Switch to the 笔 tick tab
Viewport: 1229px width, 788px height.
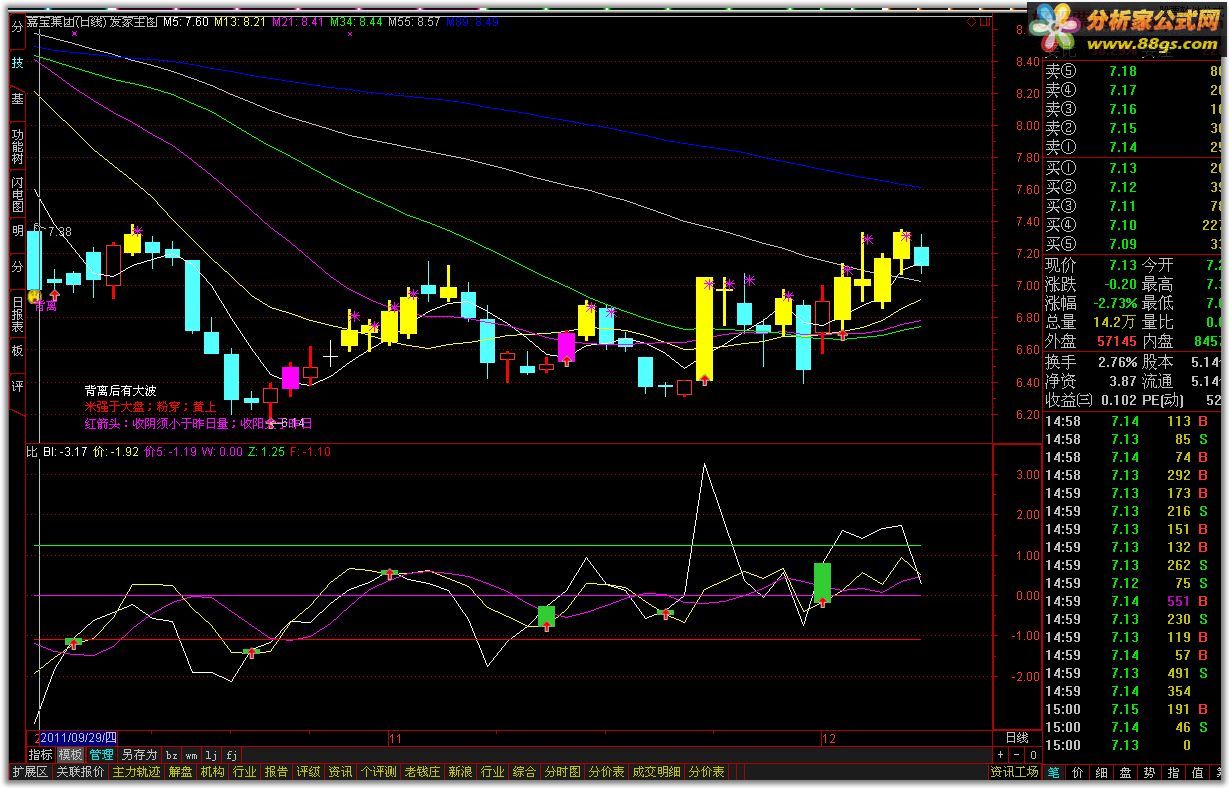tap(1054, 772)
